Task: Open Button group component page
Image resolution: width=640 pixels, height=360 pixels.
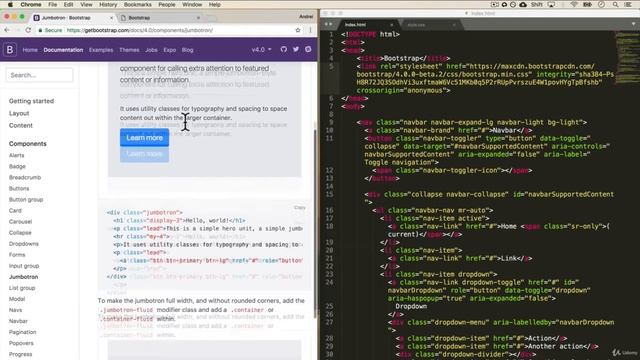Action: click(x=26, y=200)
